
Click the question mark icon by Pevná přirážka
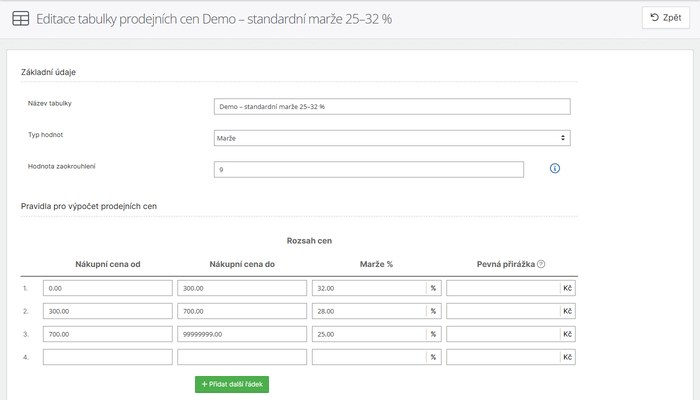(x=541, y=264)
